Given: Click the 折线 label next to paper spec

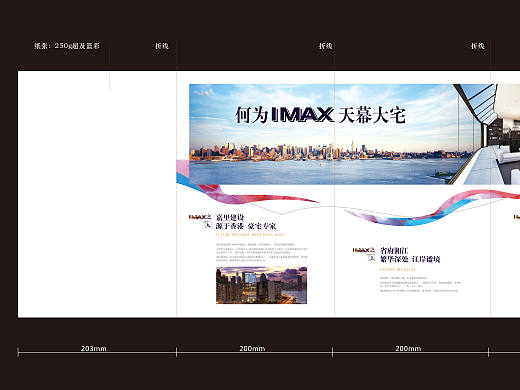Looking at the screenshot, I should [x=162, y=46].
